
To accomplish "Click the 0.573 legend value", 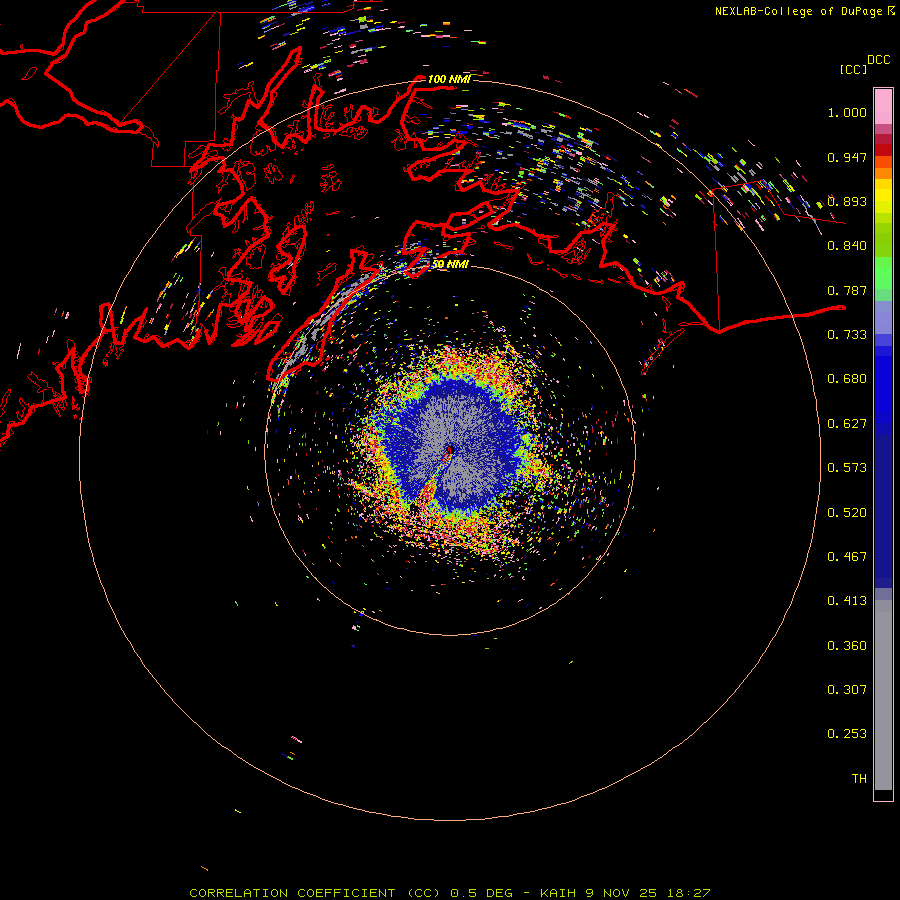I will [x=847, y=468].
